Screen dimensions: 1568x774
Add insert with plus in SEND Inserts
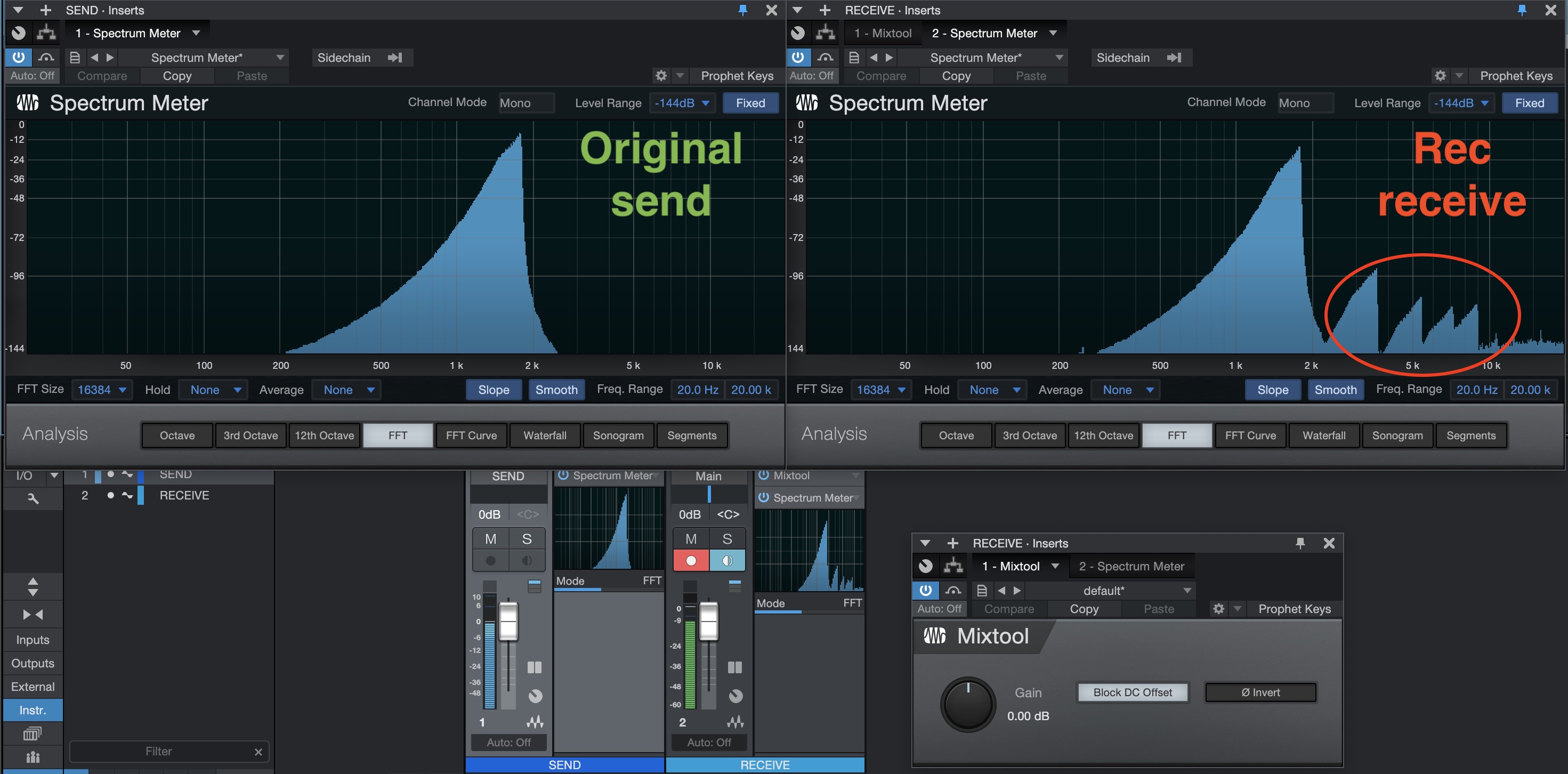[x=46, y=10]
